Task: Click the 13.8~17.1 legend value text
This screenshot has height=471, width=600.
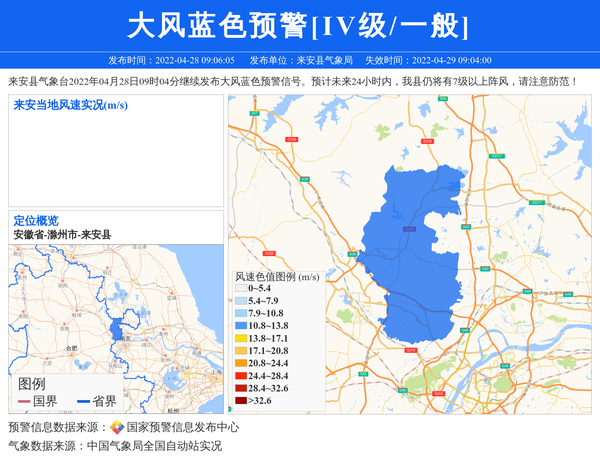Action: (268, 339)
